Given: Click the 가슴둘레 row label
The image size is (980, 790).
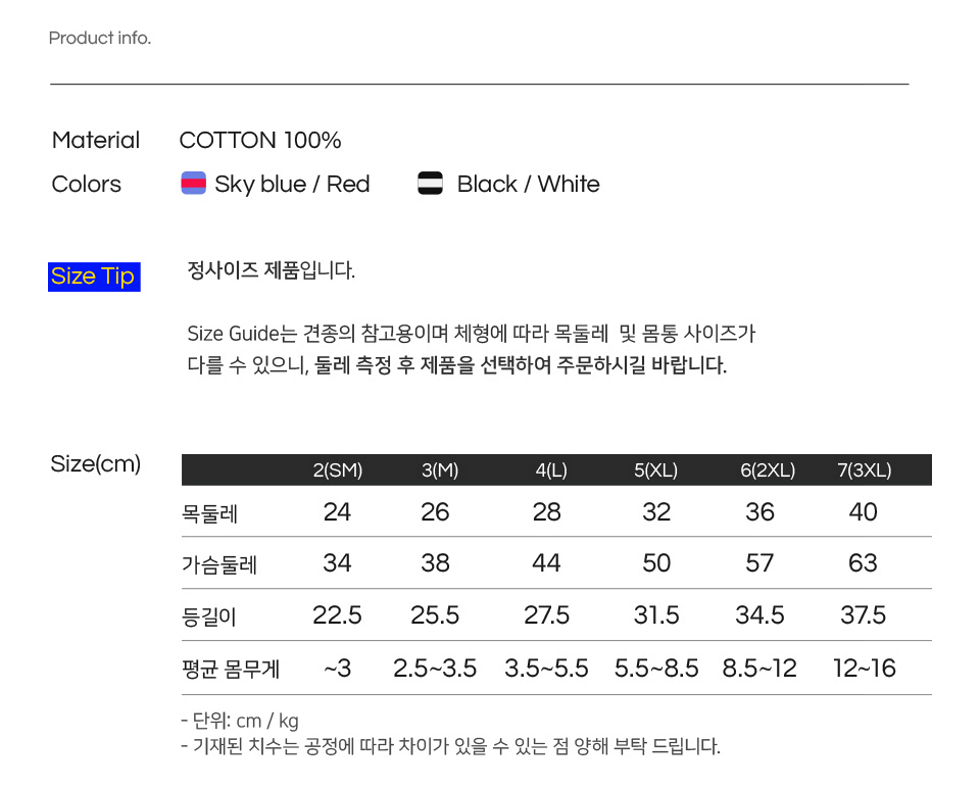Looking at the screenshot, I should coord(219,564).
